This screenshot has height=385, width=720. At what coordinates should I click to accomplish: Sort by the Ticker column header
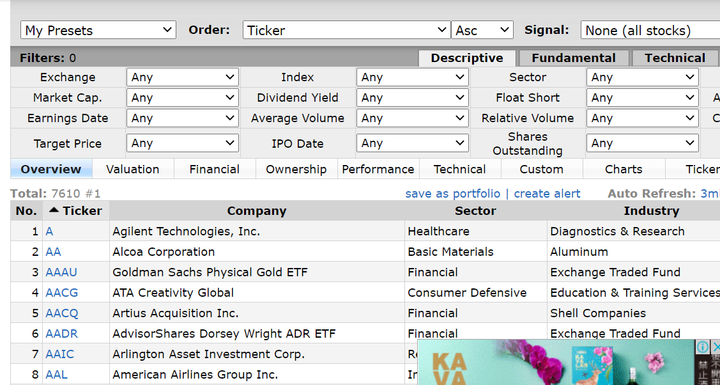(76, 211)
